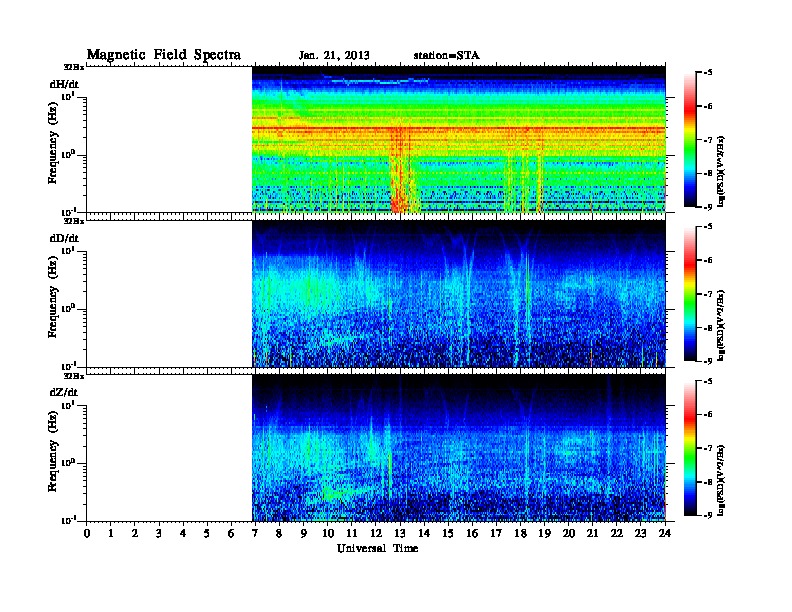Click the 10^1 frequency tick of dD/dt panel
Screen dimensions: 792x612
coord(68,250)
